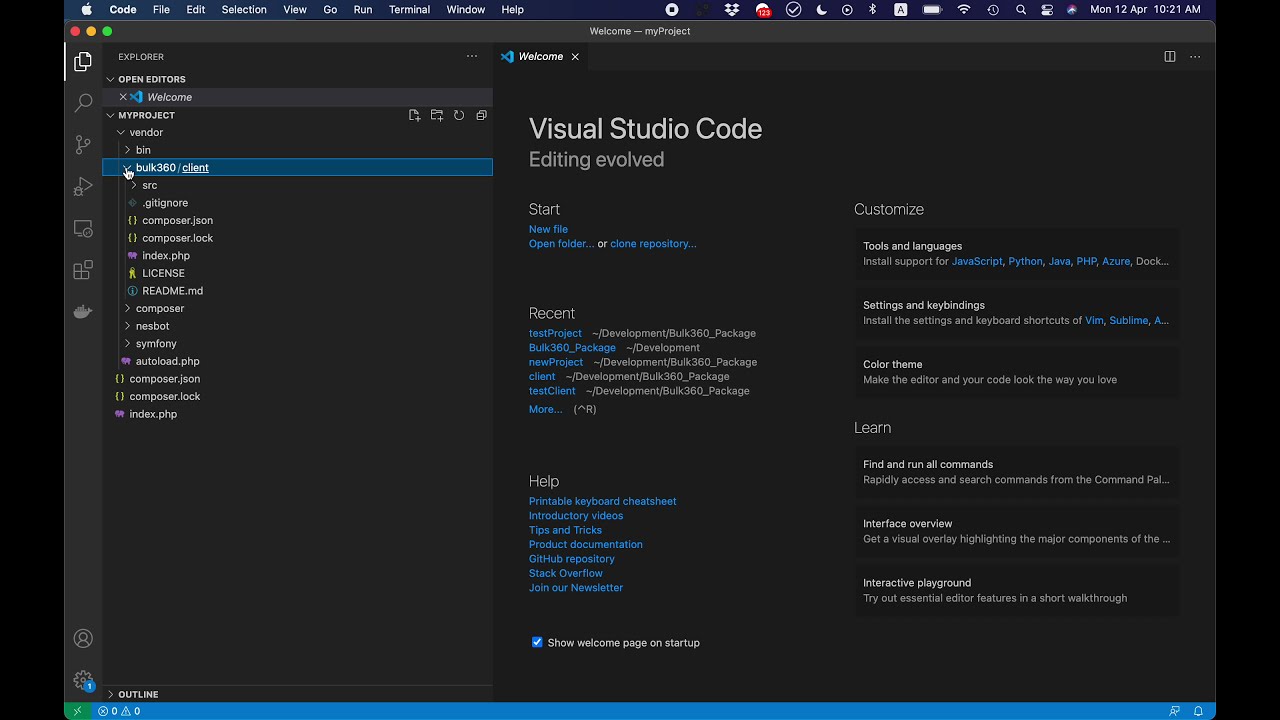Open the Run and Debug view
Image resolution: width=1280 pixels, height=720 pixels.
tap(83, 187)
